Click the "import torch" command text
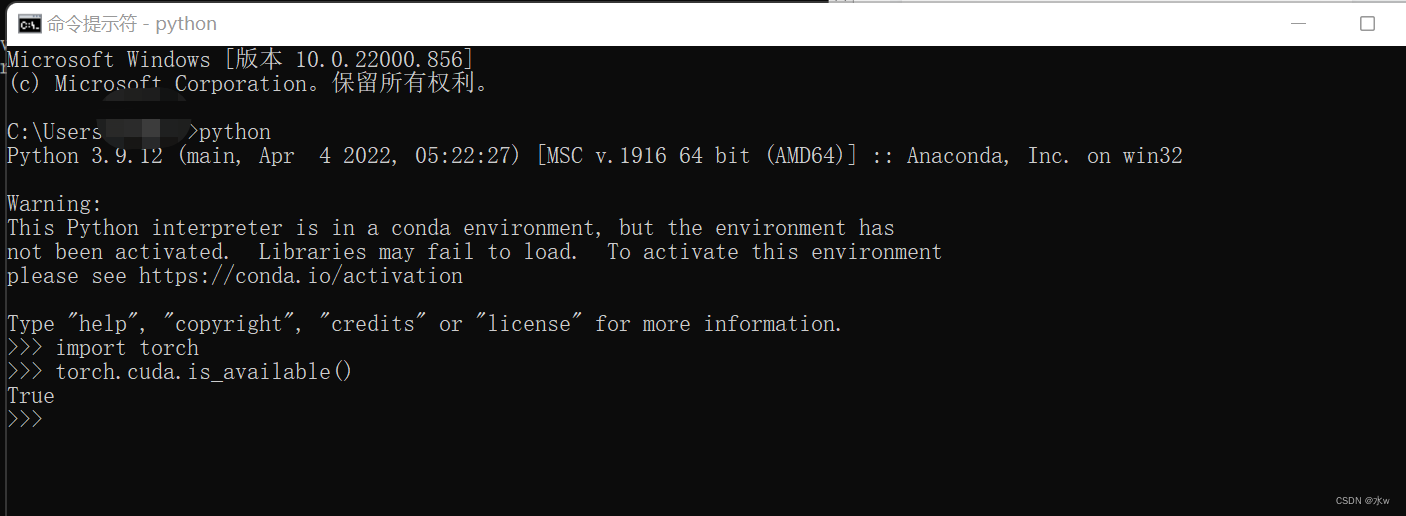This screenshot has width=1406, height=516. pyautogui.click(x=127, y=348)
